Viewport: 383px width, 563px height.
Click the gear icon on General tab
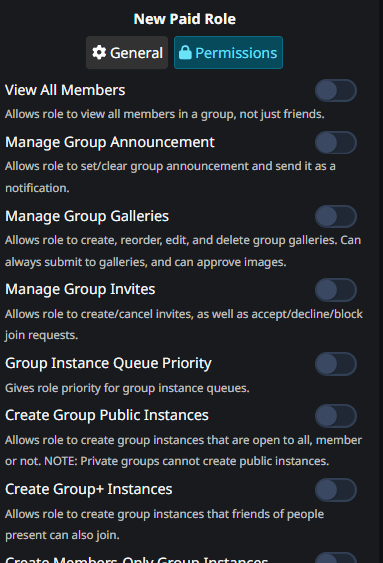(99, 52)
